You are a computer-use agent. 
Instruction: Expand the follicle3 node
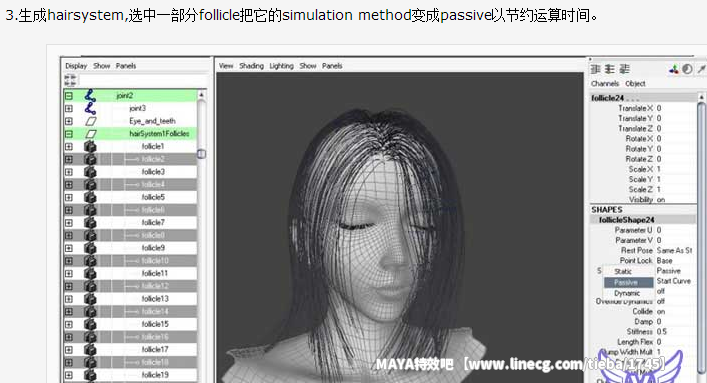pyautogui.click(x=69, y=172)
